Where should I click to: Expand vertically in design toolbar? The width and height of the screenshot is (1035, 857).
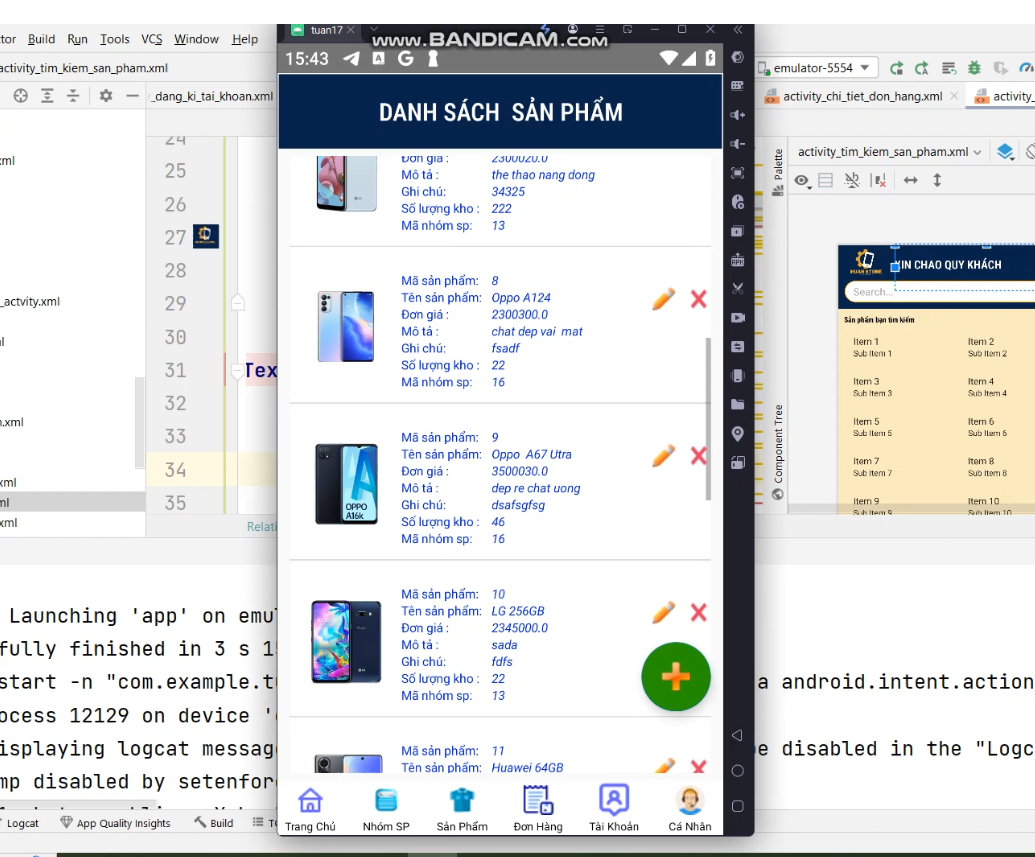tap(937, 180)
